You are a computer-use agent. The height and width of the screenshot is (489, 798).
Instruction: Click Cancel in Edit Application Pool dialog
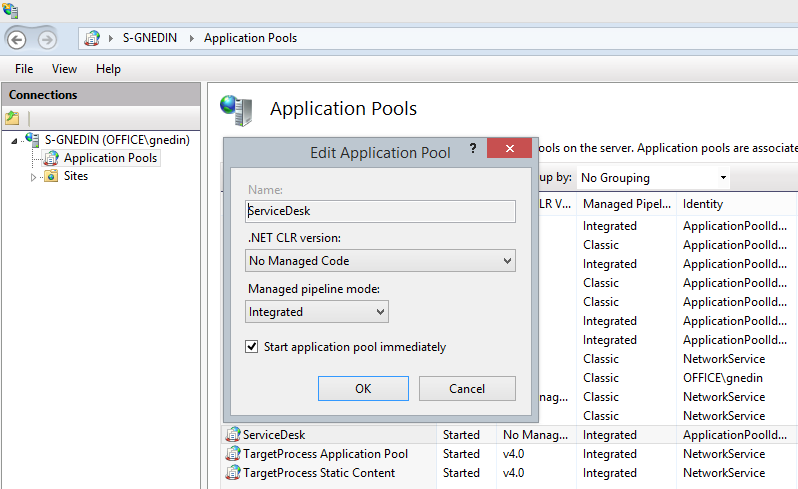[467, 389]
